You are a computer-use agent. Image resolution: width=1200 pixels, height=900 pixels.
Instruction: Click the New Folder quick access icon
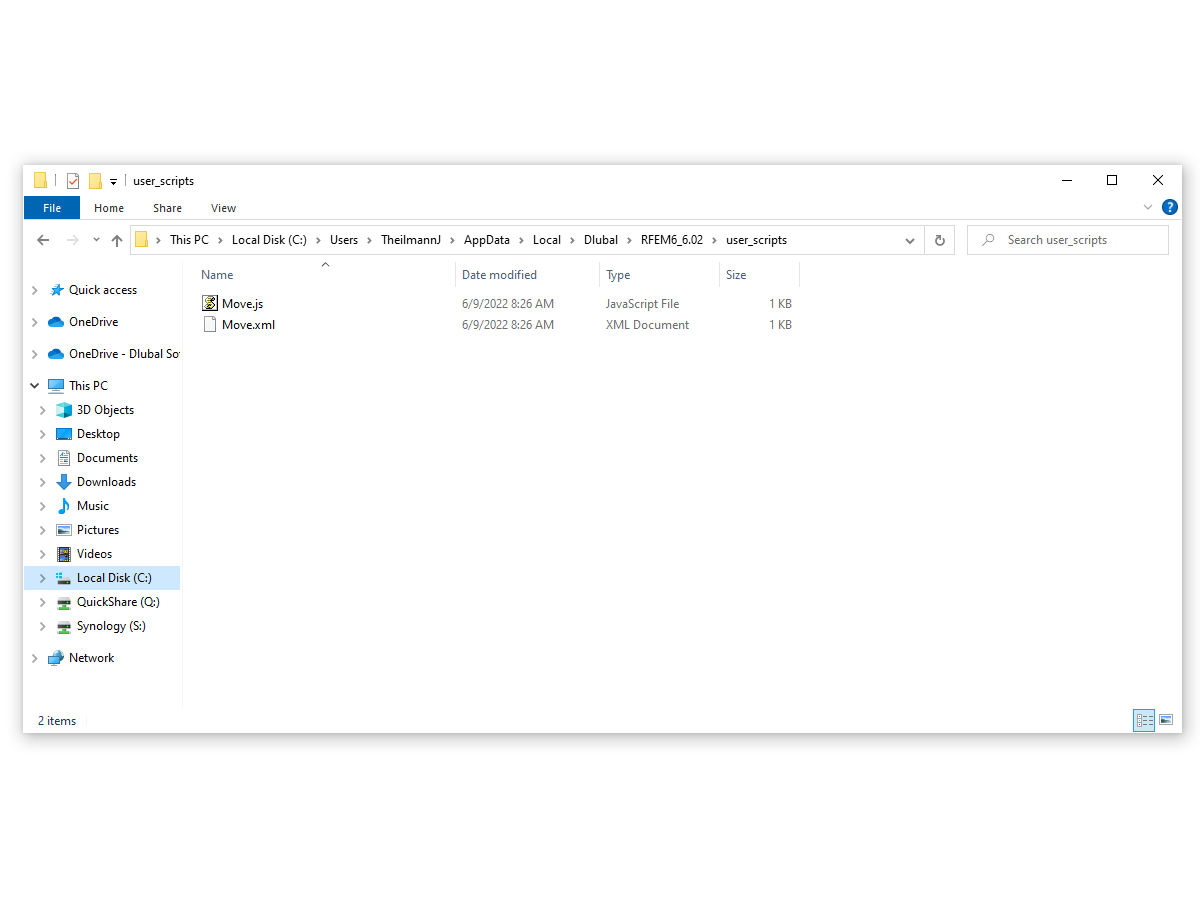pyautogui.click(x=94, y=180)
